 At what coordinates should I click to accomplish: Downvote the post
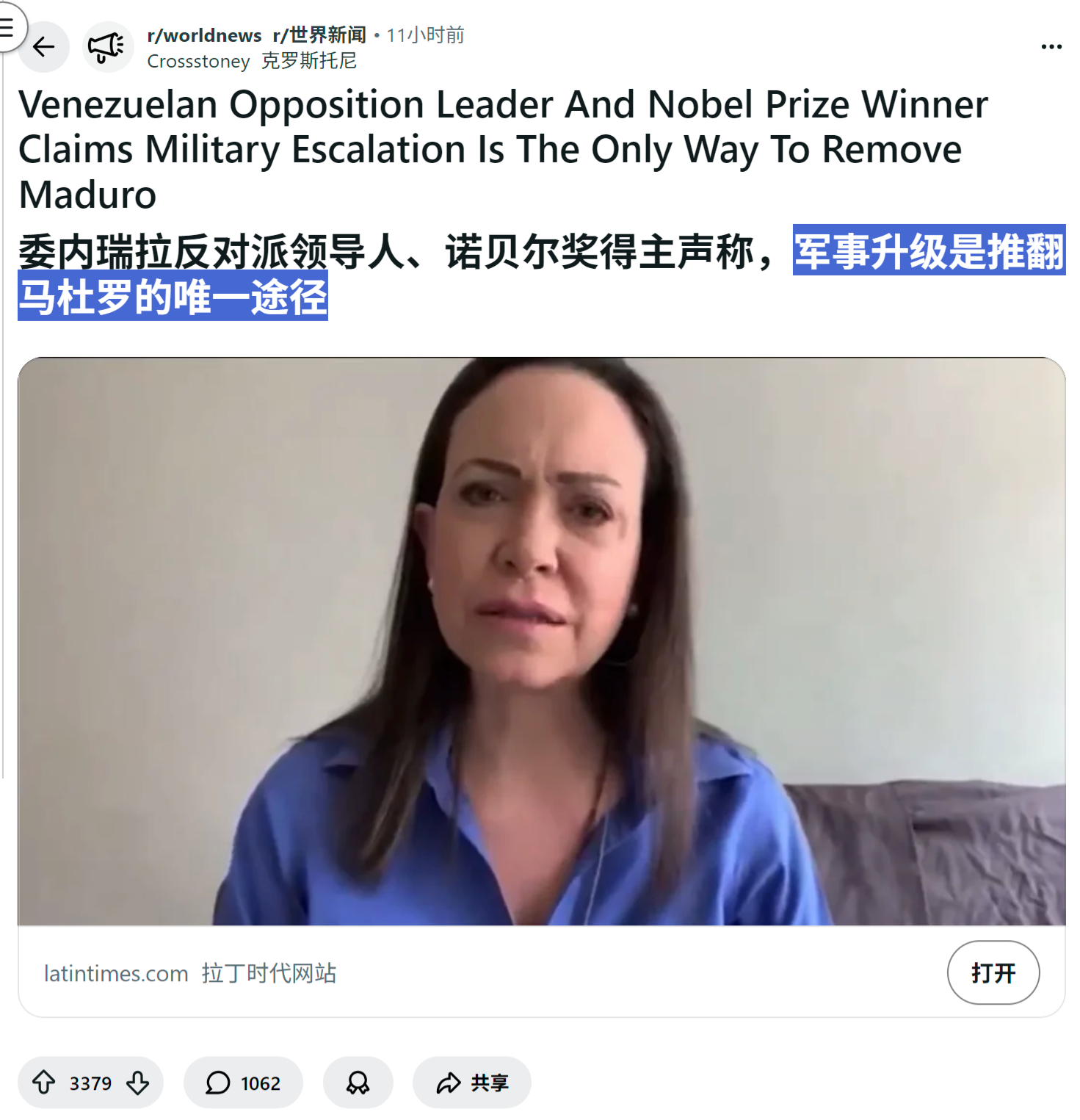click(138, 1082)
